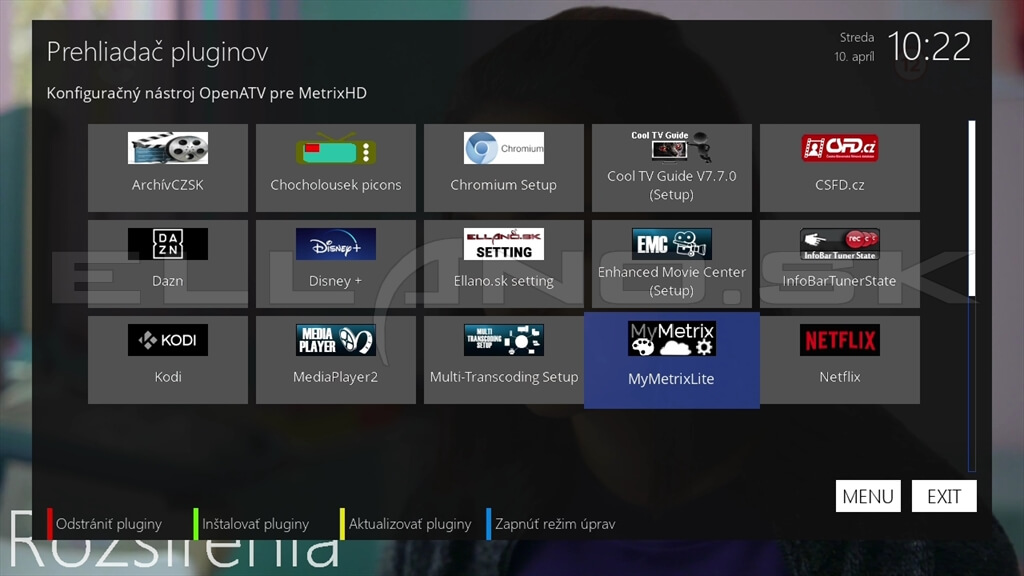Click the 'Netflix' label
The height and width of the screenshot is (576, 1024).
[x=840, y=377]
